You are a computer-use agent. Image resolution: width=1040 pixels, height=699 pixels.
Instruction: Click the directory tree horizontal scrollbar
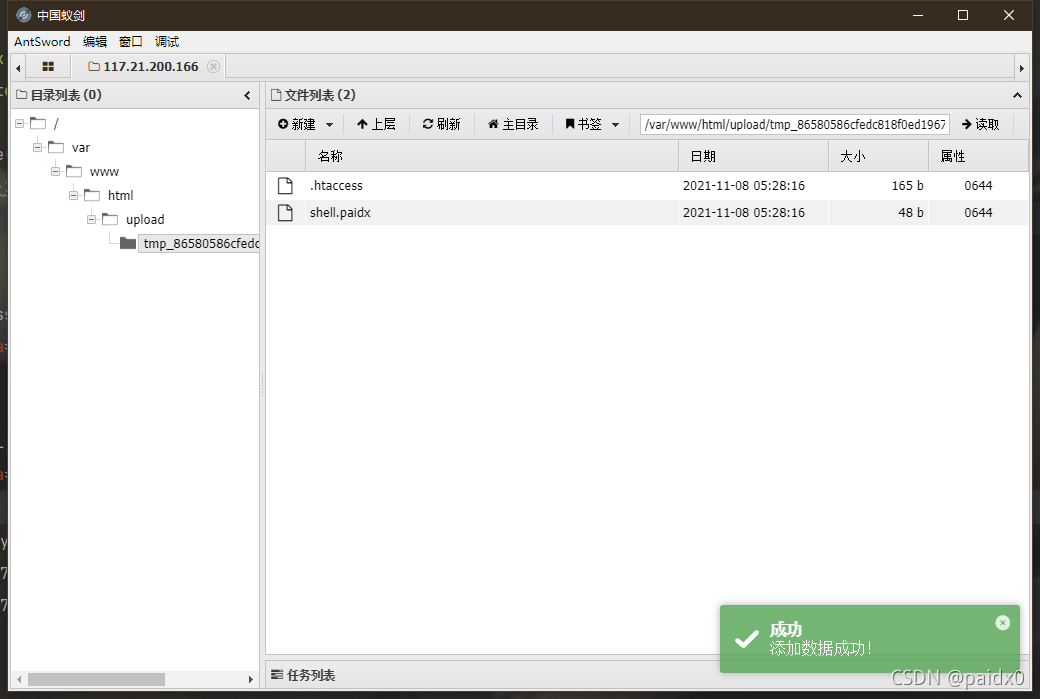click(96, 679)
